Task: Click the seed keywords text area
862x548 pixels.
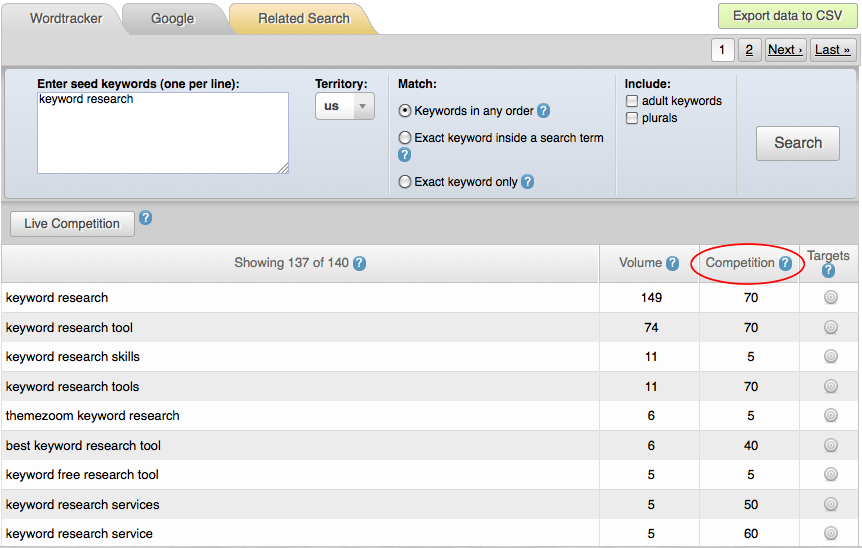Action: click(163, 133)
